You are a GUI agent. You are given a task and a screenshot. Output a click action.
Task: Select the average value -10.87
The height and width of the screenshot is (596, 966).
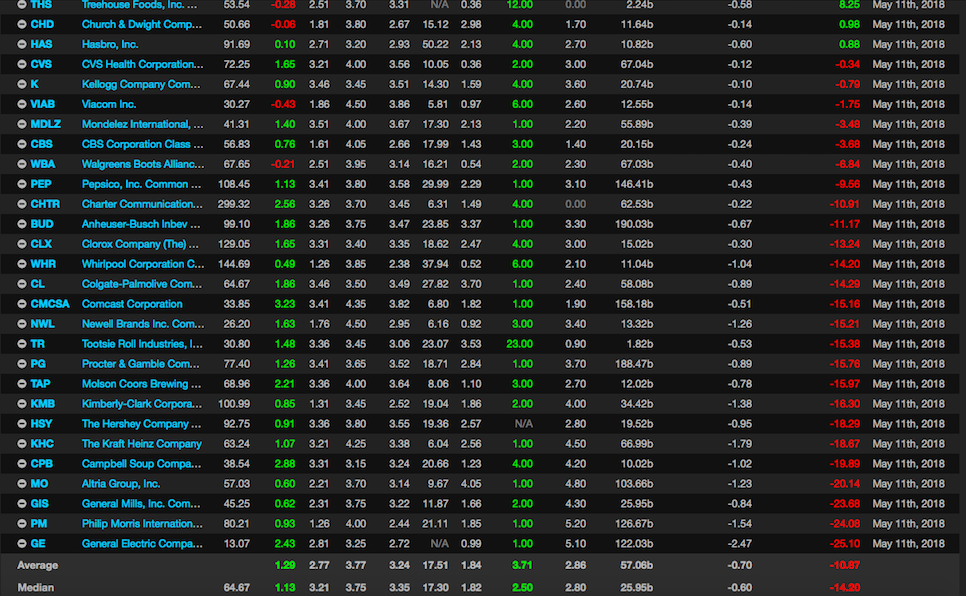tap(844, 565)
